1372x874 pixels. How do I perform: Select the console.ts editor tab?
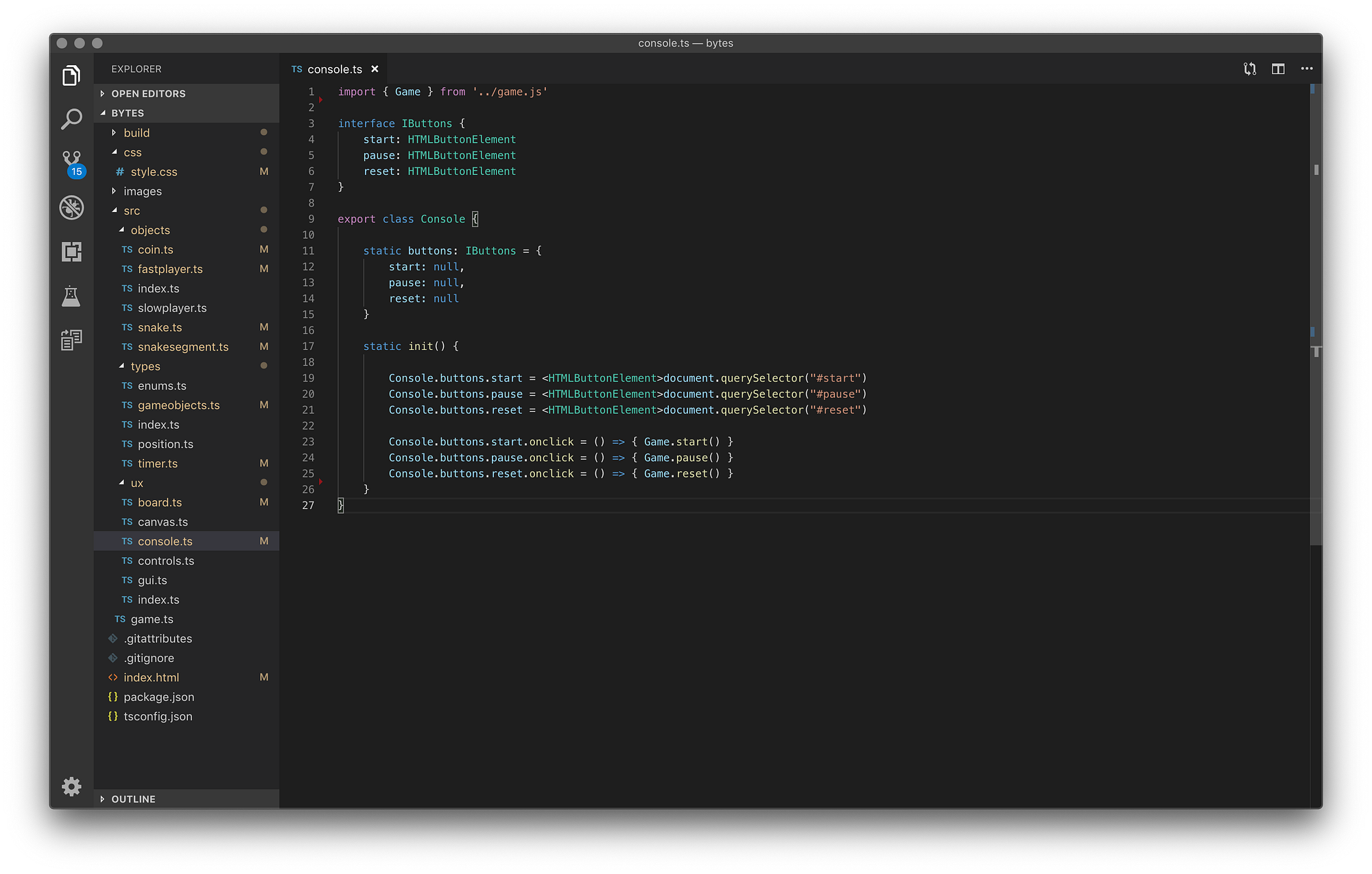pyautogui.click(x=334, y=69)
